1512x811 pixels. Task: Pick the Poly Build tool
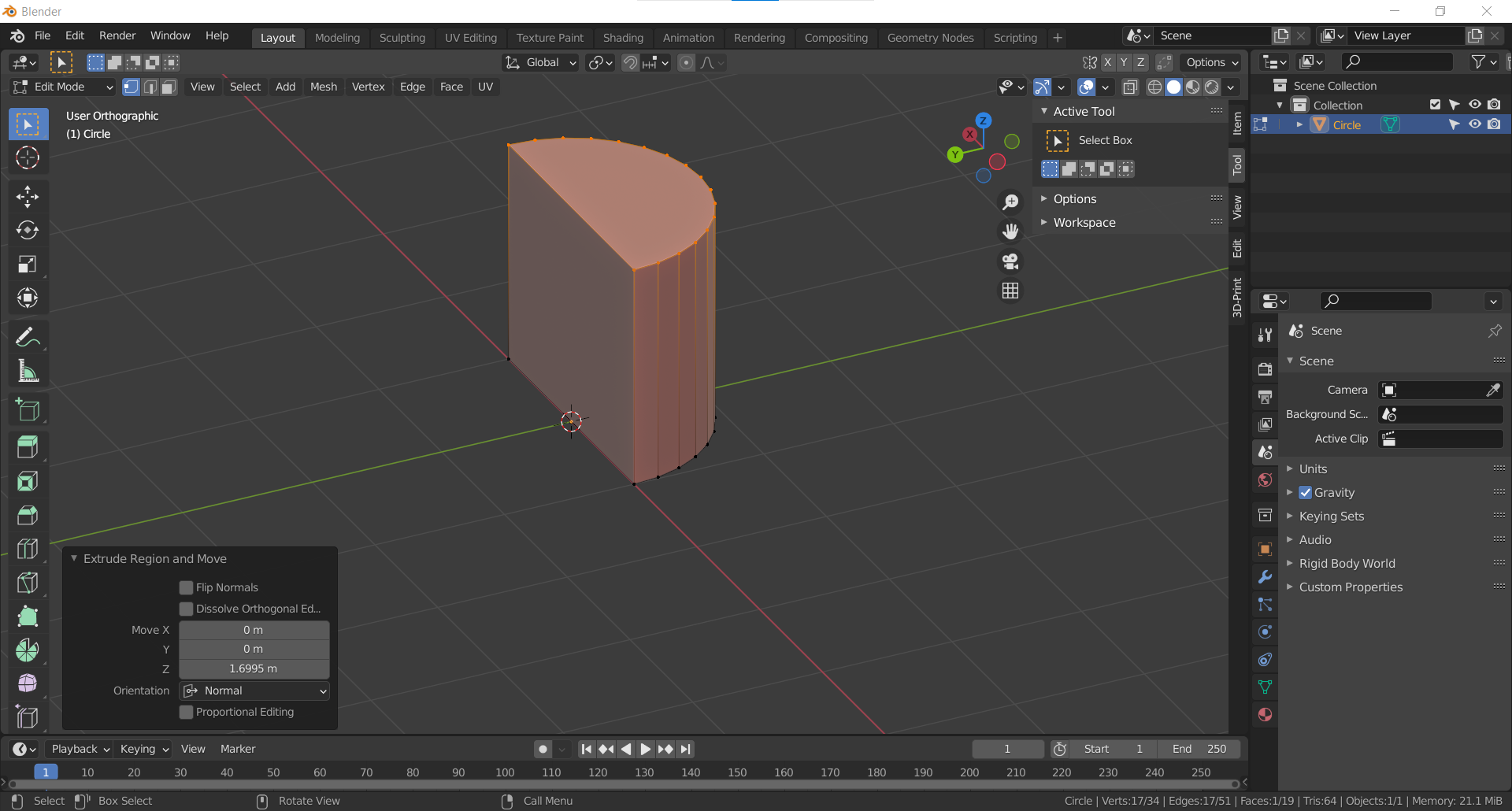click(28, 617)
